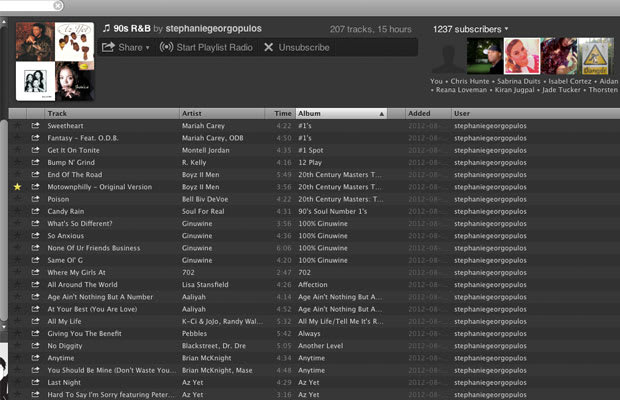Image resolution: width=620 pixels, height=400 pixels.
Task: Share Hard To Say I'm Sorry icon
Action: tap(36, 394)
